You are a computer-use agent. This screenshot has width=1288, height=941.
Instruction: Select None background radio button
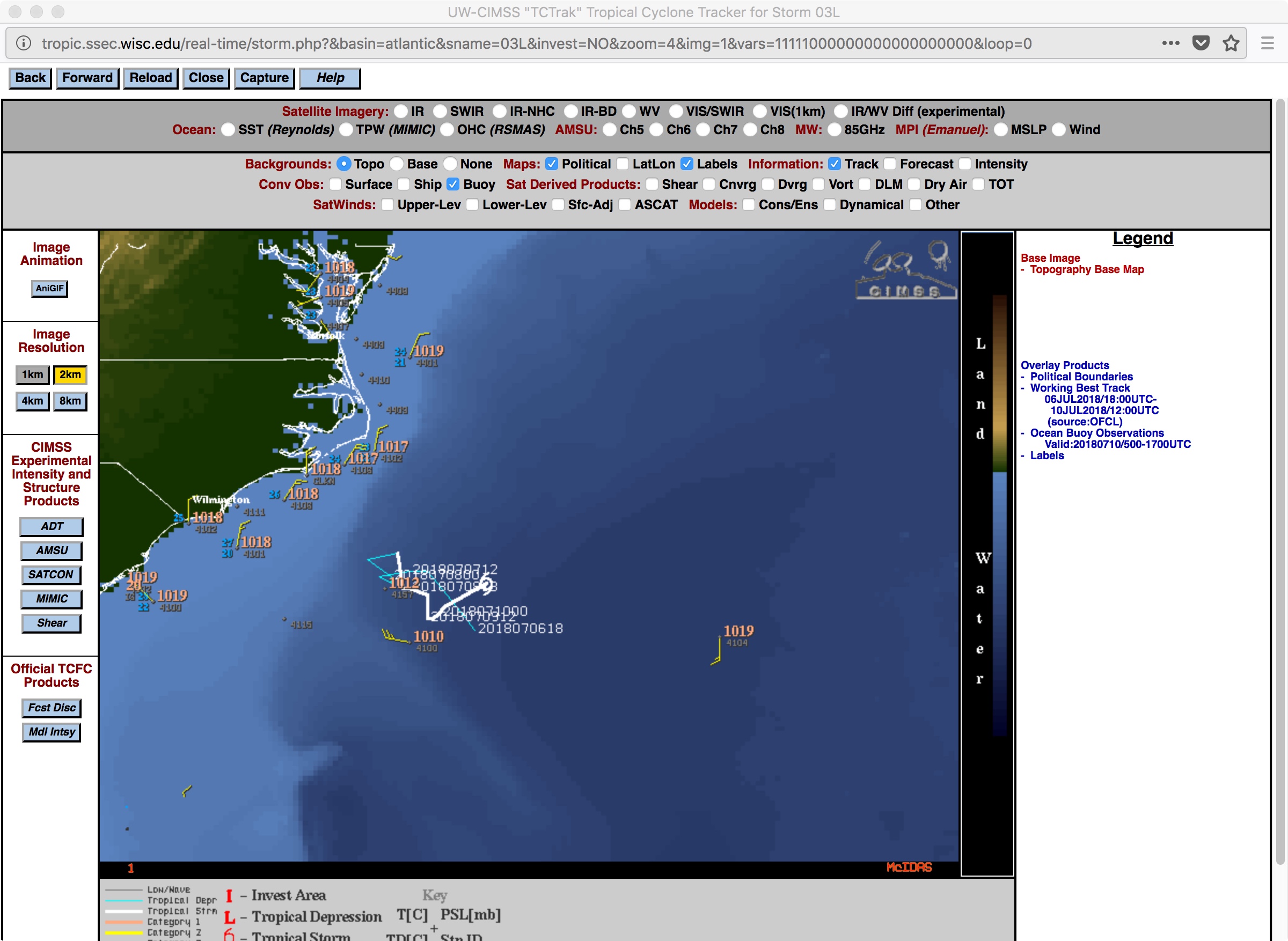click(450, 164)
